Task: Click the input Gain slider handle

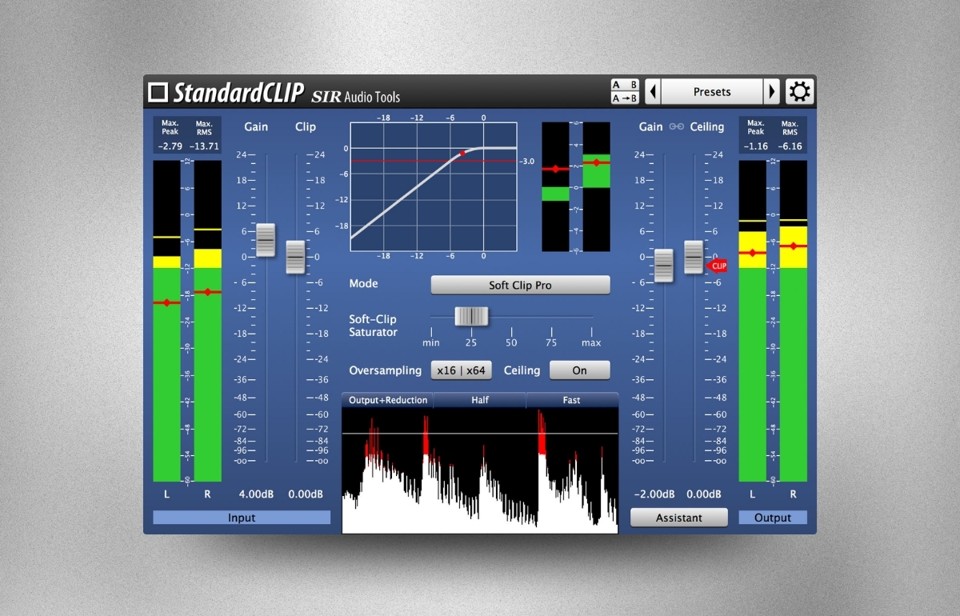Action: (266, 240)
